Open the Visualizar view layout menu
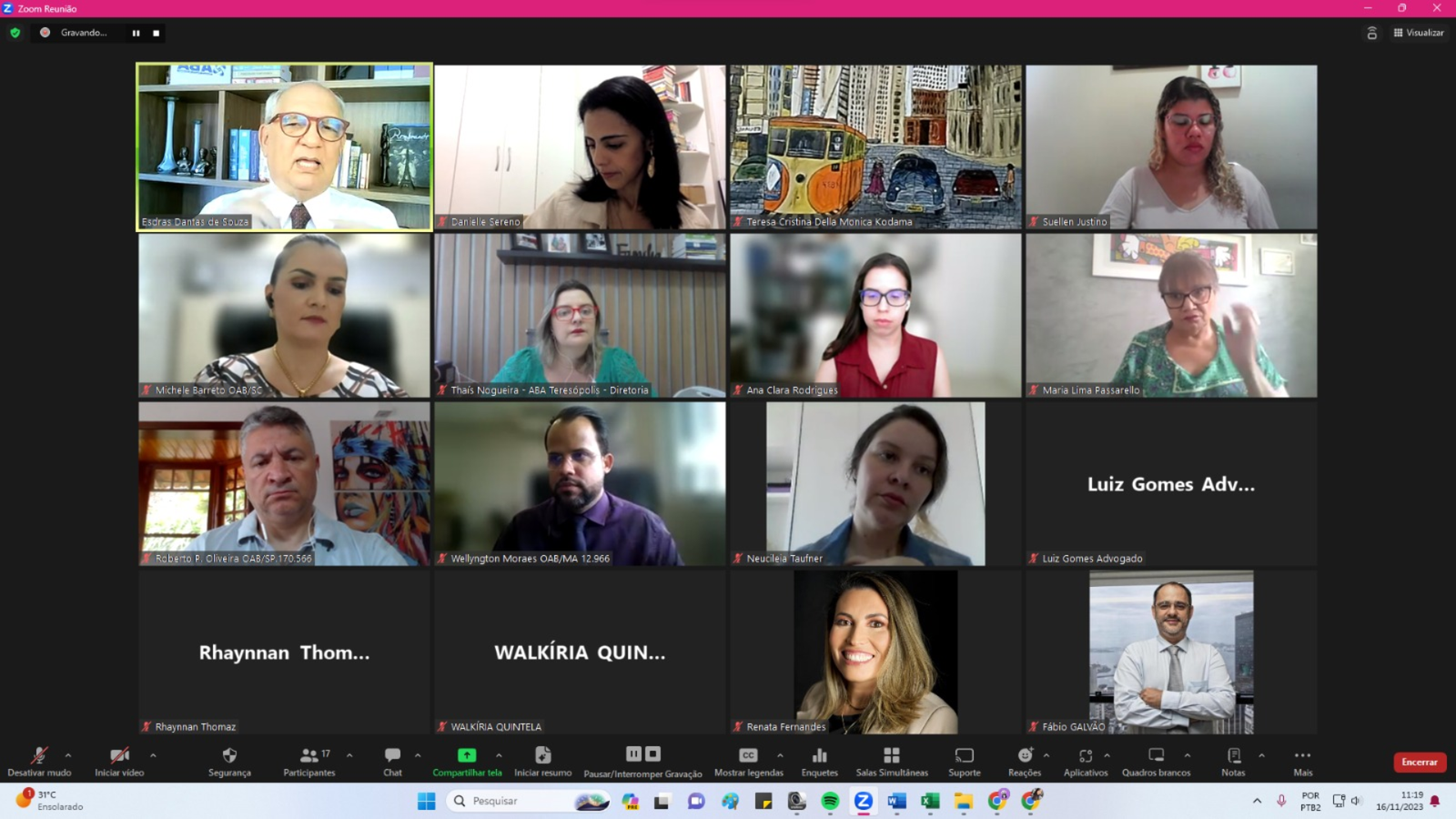Screen dimensions: 1456x819 coord(1419,33)
